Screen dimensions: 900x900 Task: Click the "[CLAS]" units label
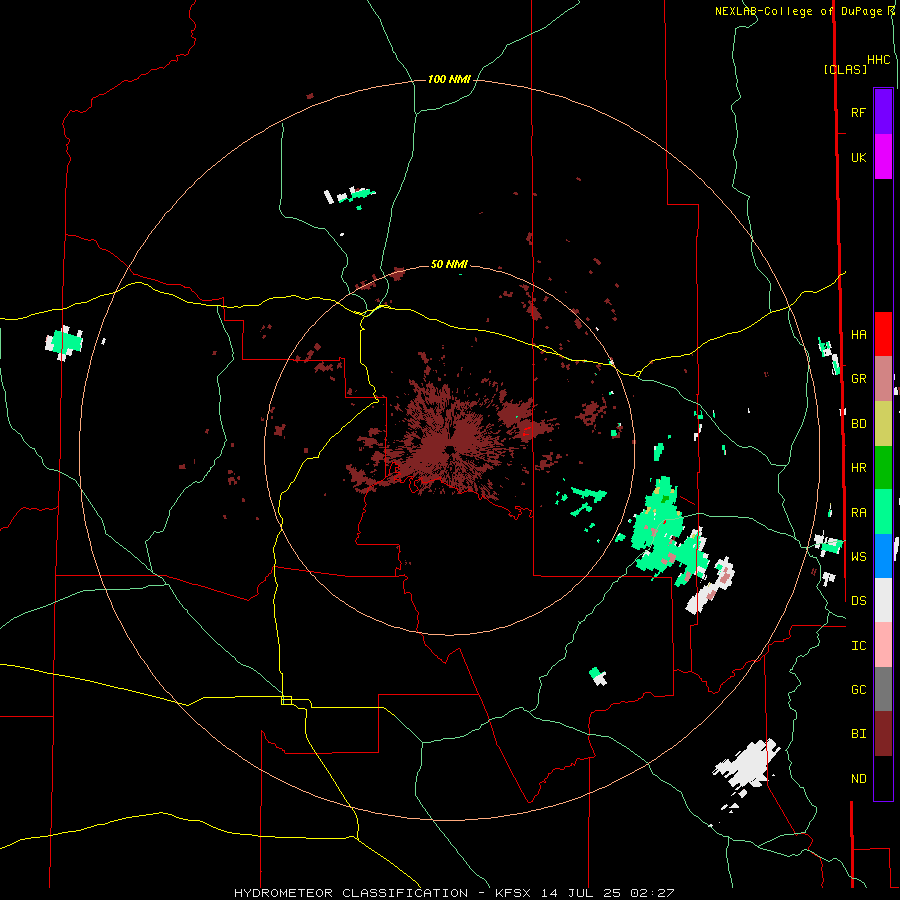845,69
